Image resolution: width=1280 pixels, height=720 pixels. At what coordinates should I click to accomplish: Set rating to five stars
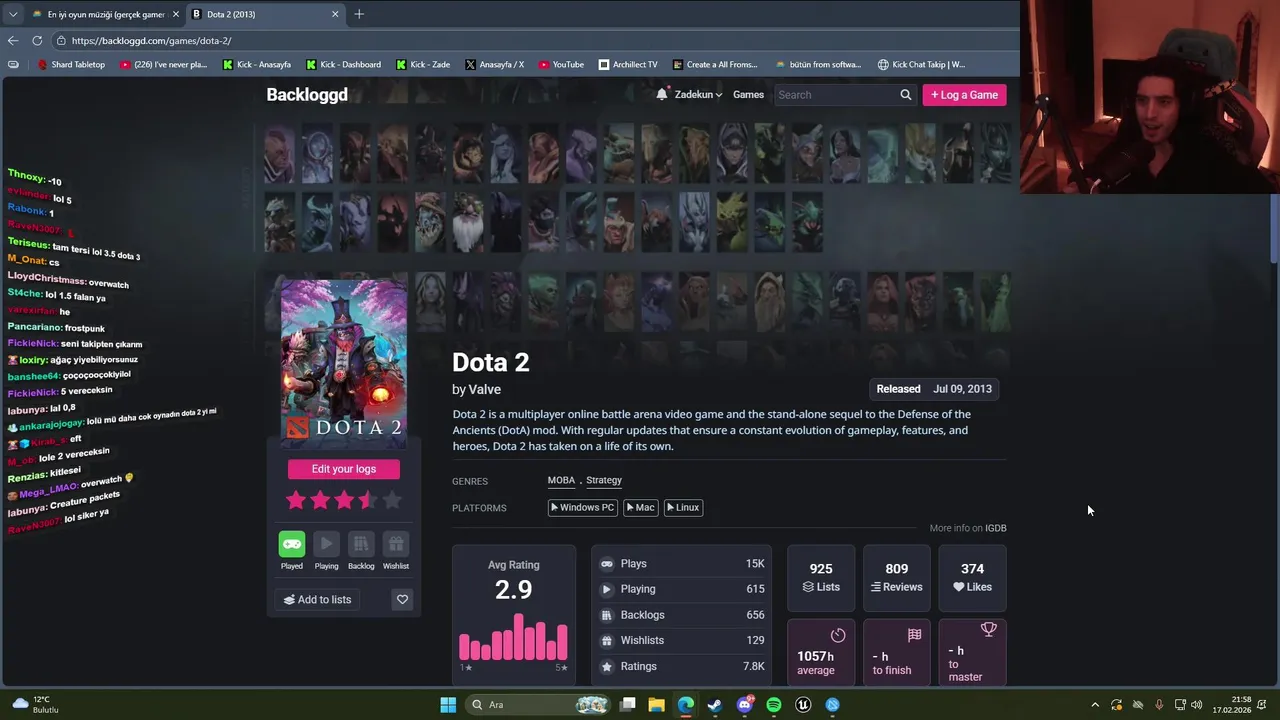tap(392, 500)
